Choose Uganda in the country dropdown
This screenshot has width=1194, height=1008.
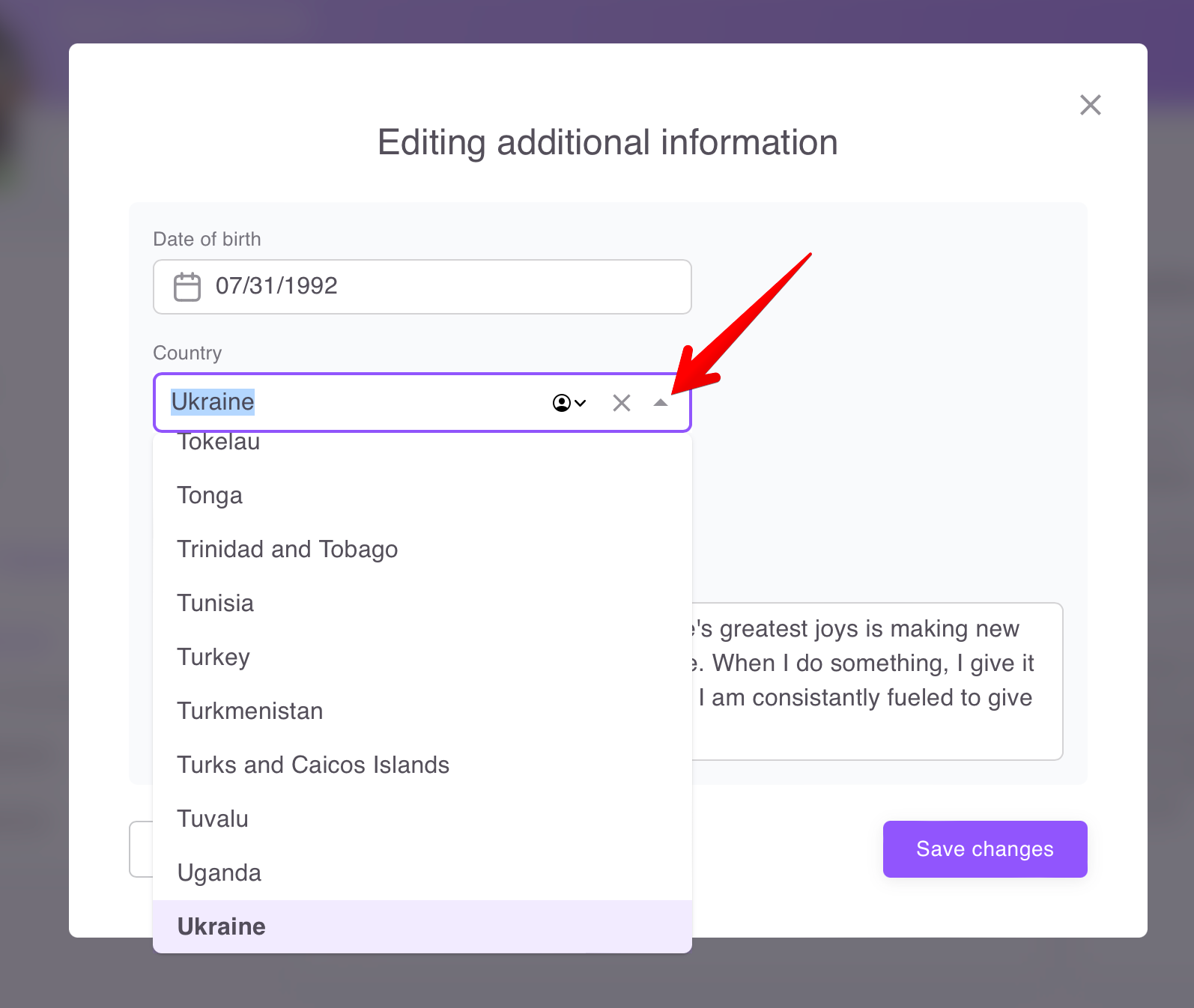pyautogui.click(x=219, y=873)
